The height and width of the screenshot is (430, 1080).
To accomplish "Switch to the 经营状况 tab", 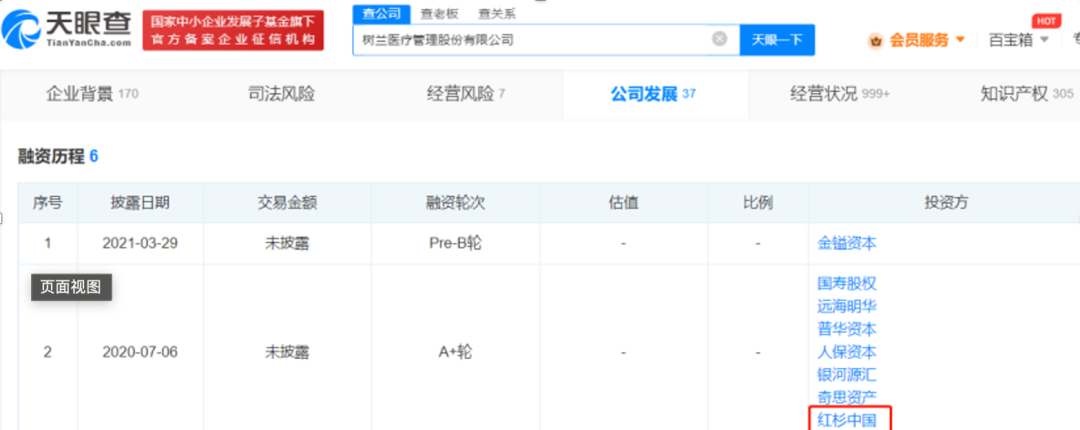I will [x=840, y=94].
